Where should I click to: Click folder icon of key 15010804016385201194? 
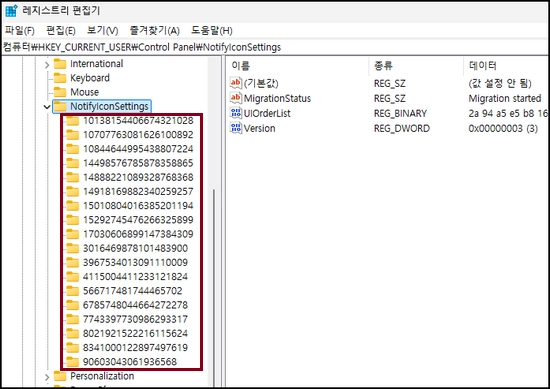(73, 206)
